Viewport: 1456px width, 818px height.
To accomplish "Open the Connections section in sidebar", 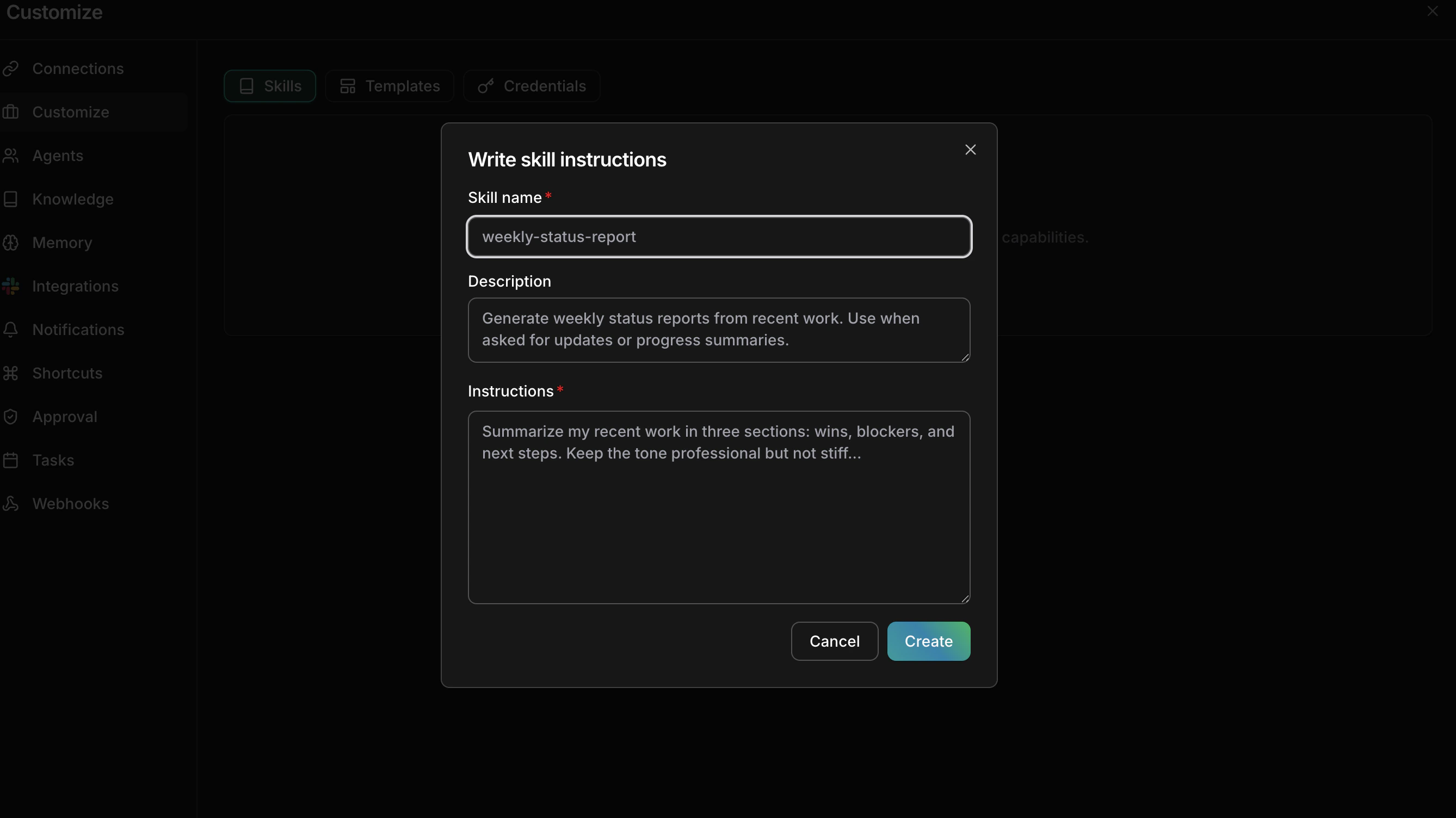I will click(78, 69).
